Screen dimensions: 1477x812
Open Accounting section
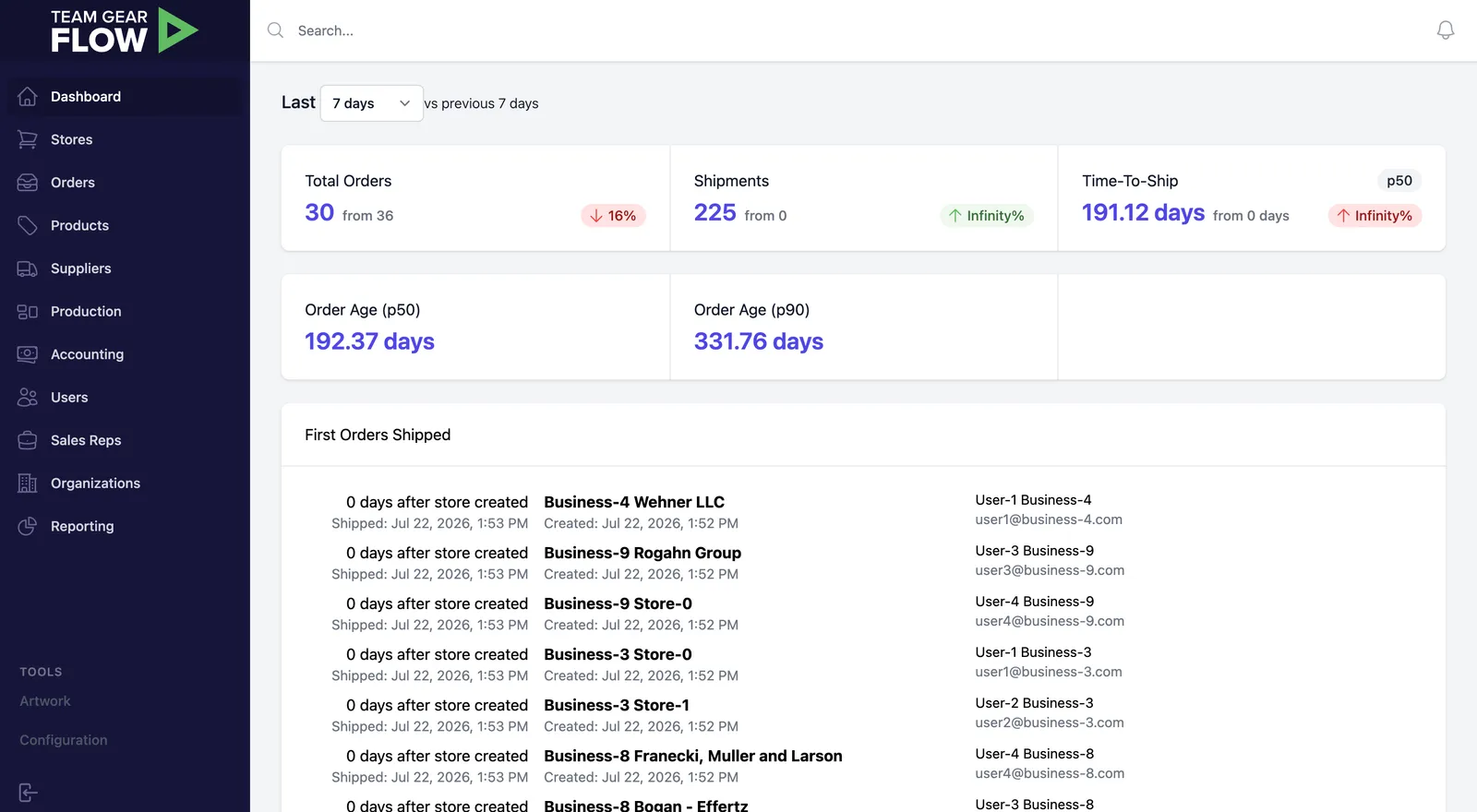tap(125, 354)
